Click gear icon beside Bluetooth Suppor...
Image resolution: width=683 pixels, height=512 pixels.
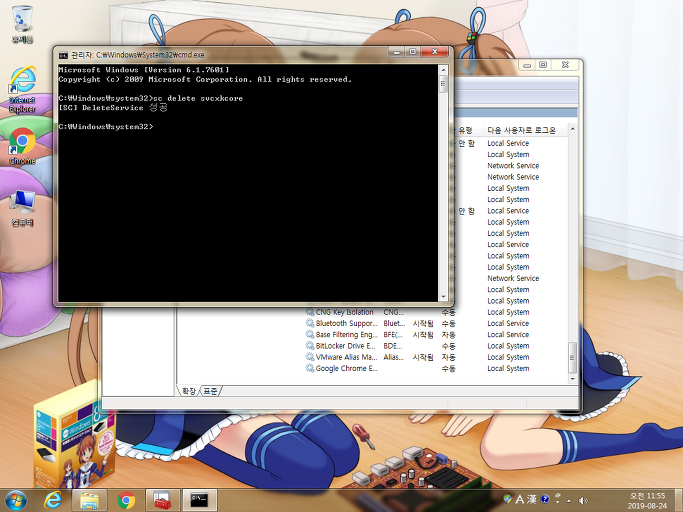310,323
